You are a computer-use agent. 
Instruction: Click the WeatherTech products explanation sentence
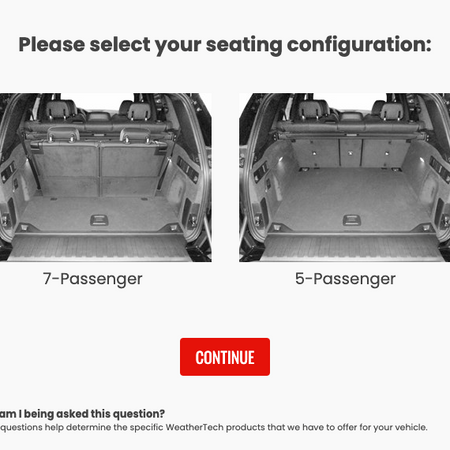214,427
